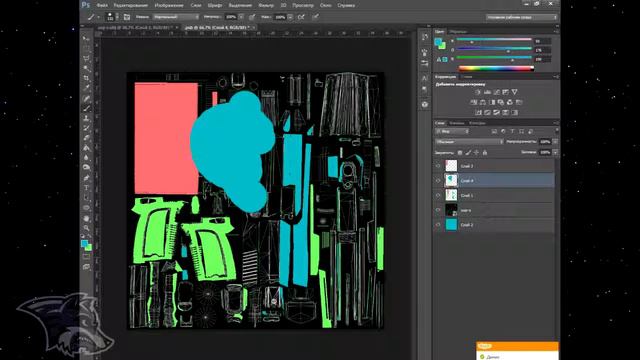Select the Hand tool
This screenshot has height=360, width=640.
[86, 218]
